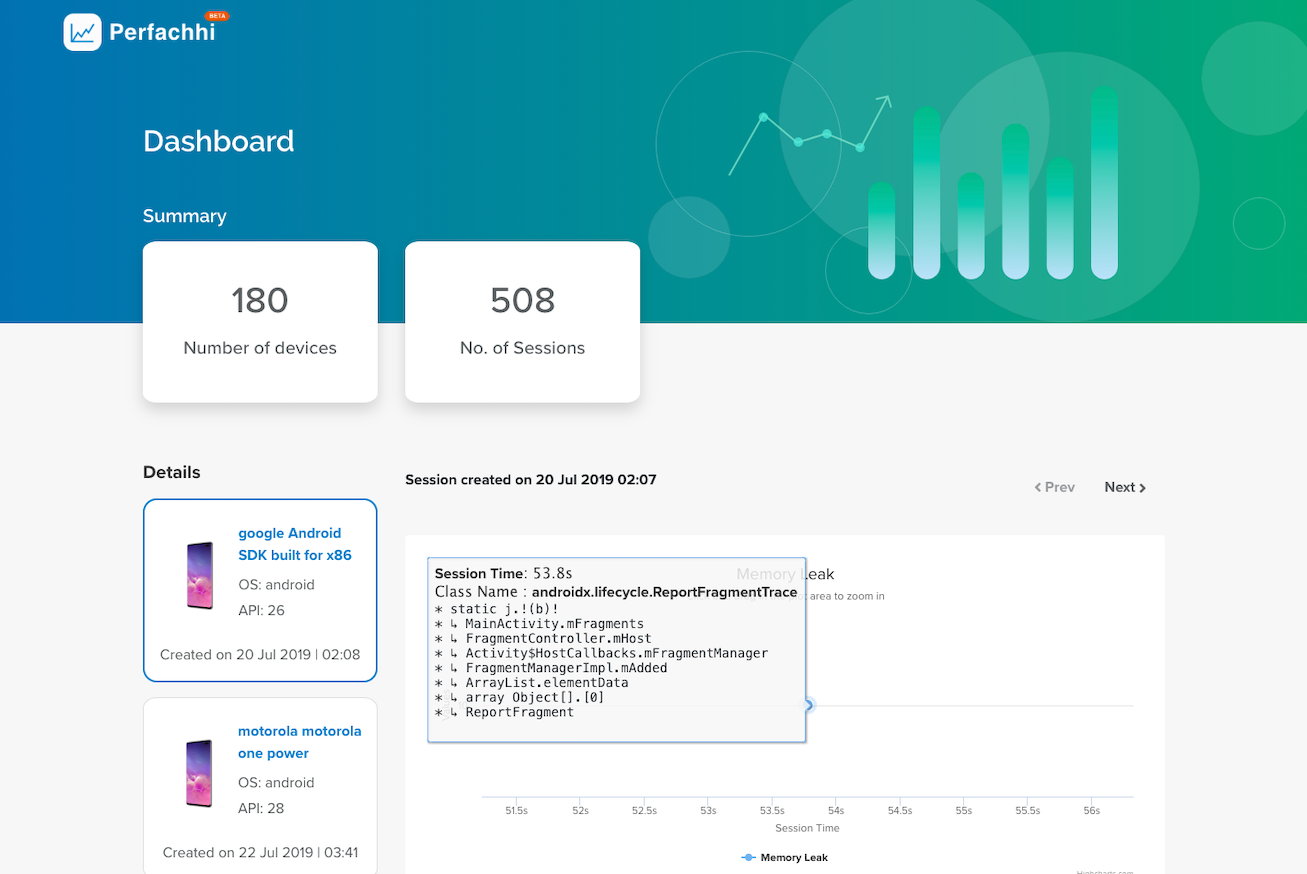Click 'Created on 20 Jul 2019 | 02:08' text
This screenshot has width=1307, height=874.
pyautogui.click(x=260, y=655)
